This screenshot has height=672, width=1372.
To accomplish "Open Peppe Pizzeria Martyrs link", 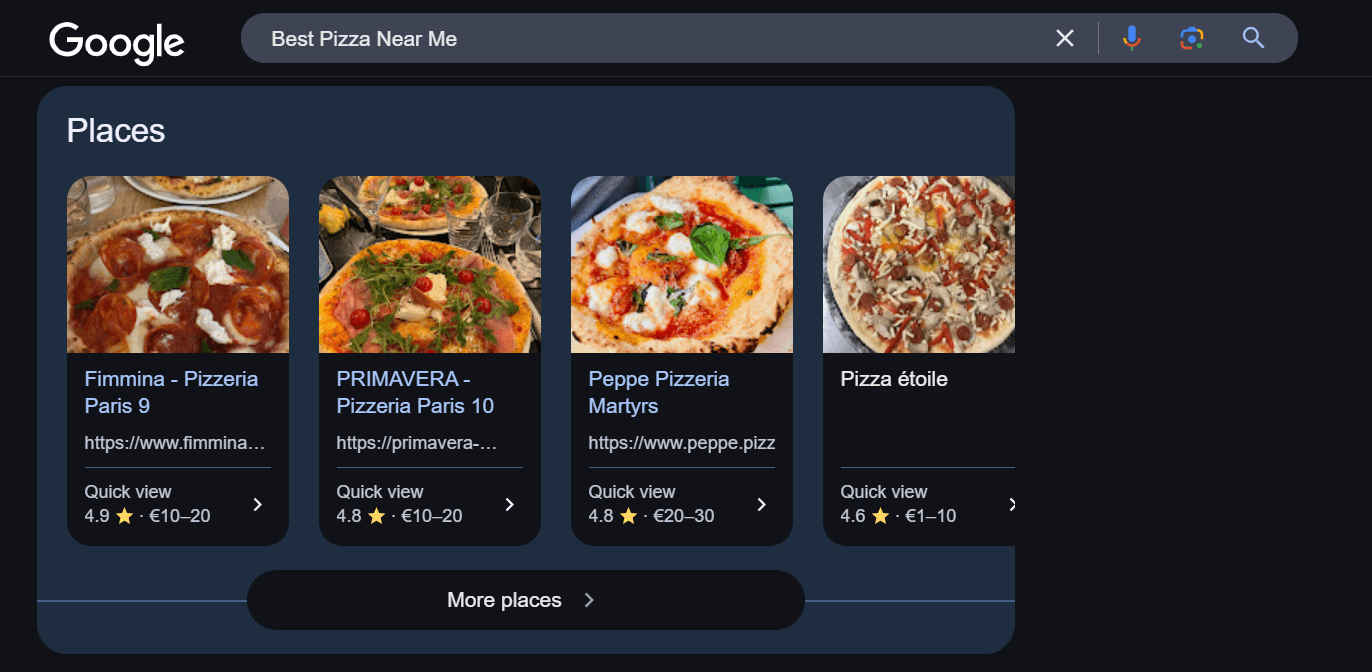I will pyautogui.click(x=659, y=392).
